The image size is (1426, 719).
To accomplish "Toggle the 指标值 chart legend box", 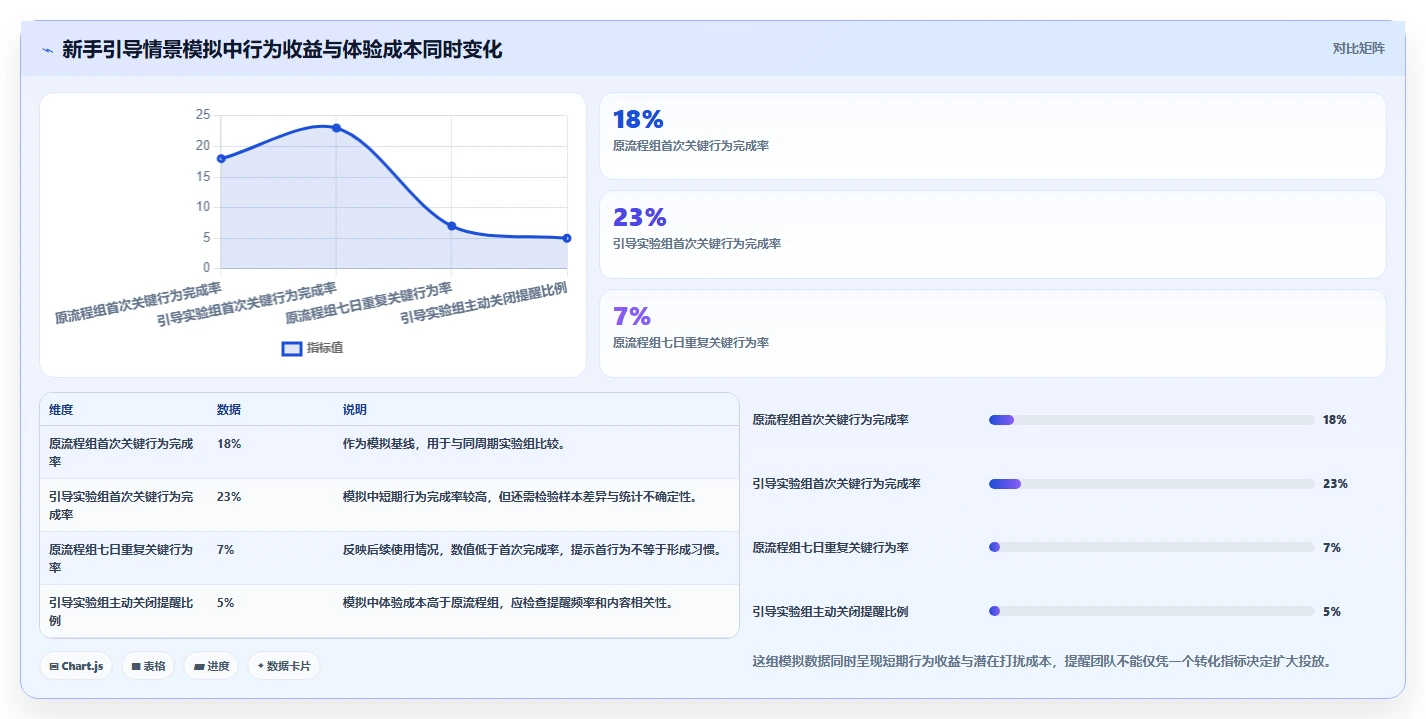I will coord(292,348).
